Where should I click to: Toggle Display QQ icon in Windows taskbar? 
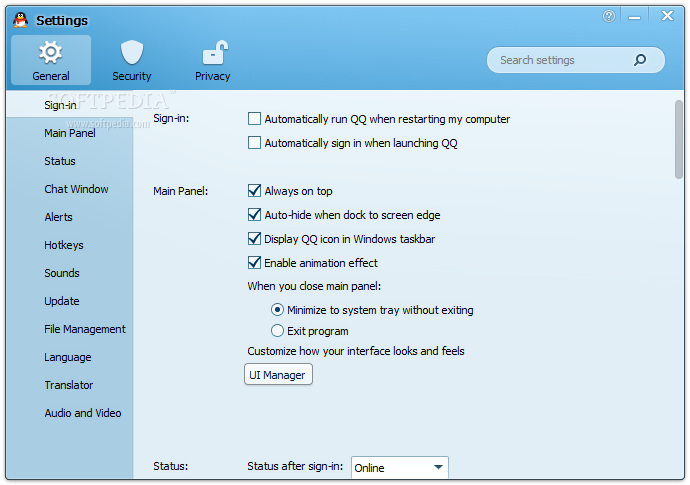click(x=254, y=239)
